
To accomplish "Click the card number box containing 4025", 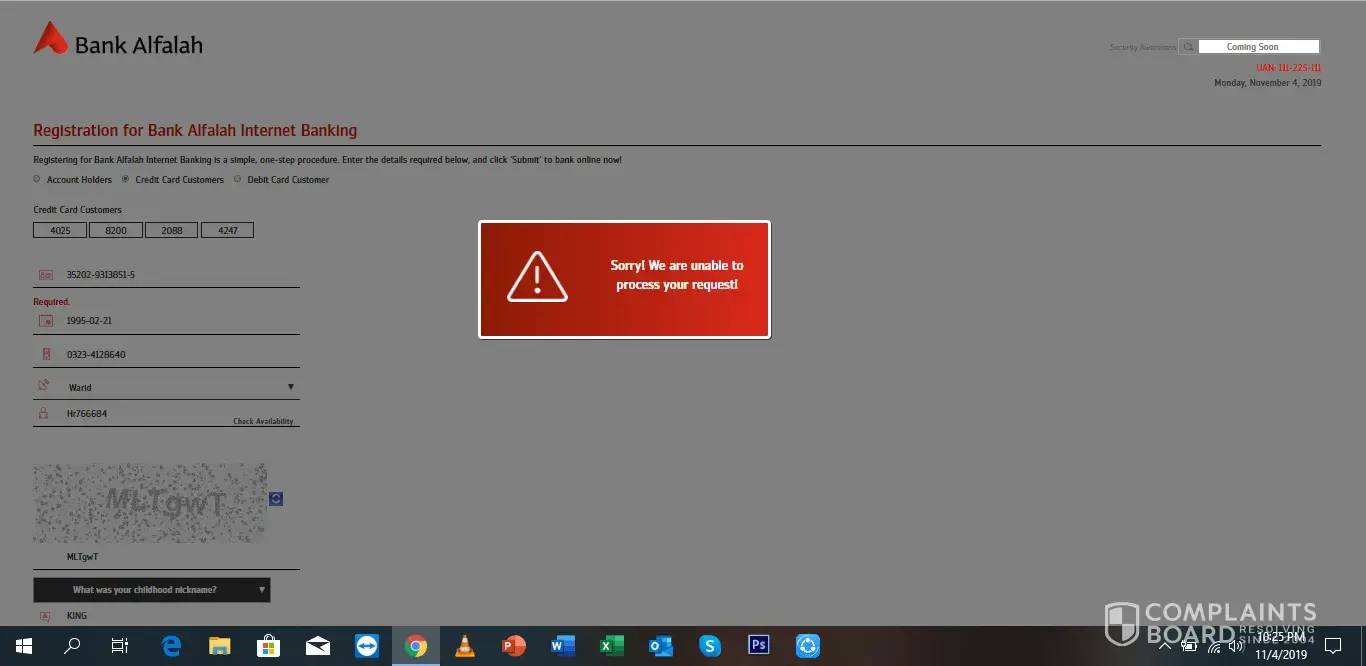I will [60, 230].
